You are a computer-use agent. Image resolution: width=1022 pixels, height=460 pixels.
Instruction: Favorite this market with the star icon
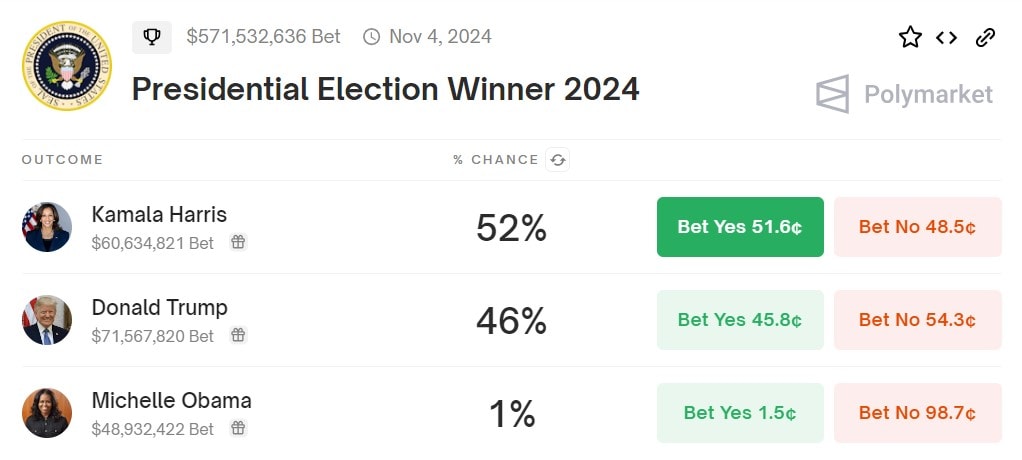(x=910, y=38)
